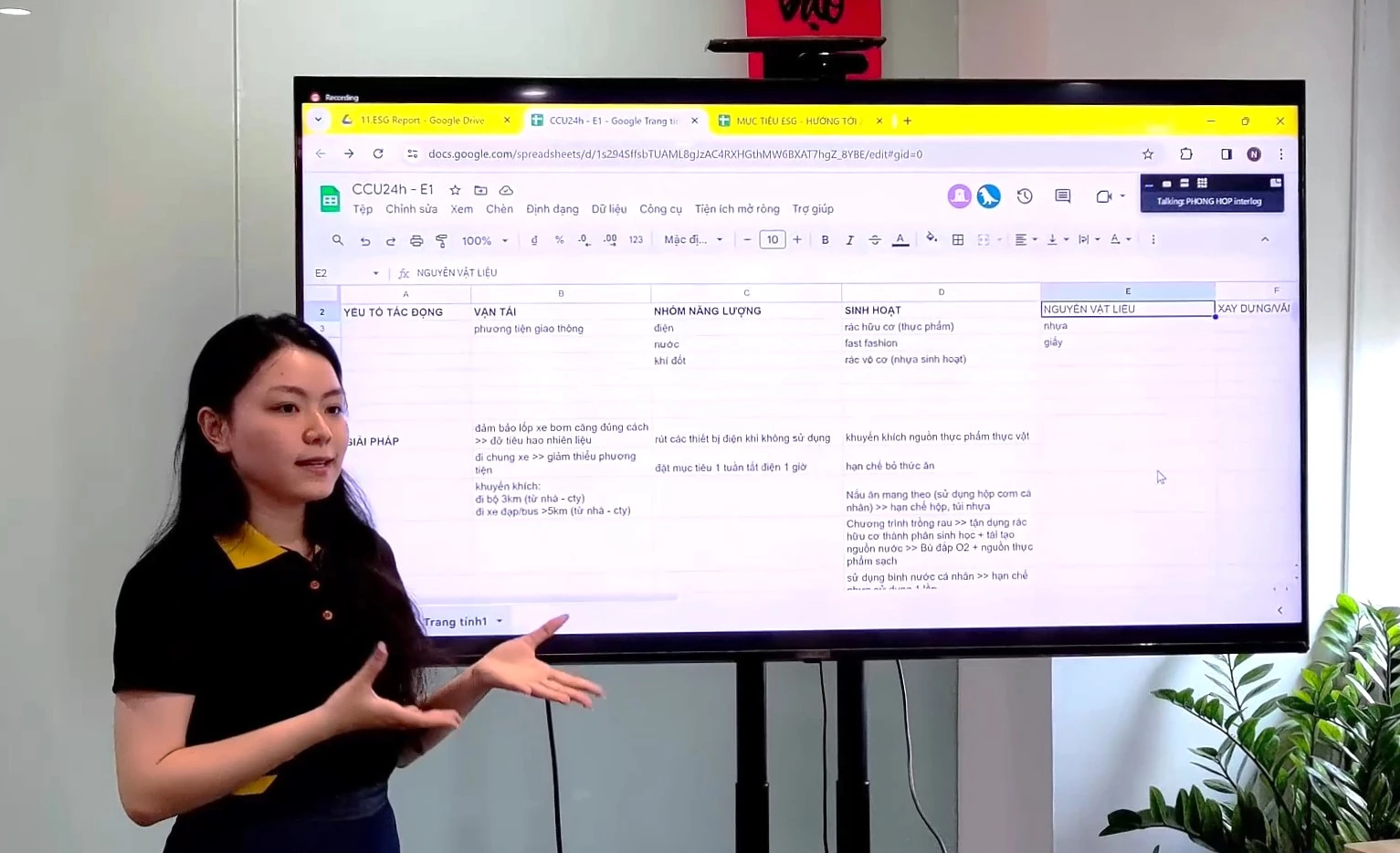
Task: Increase decimal places button
Action: (x=610, y=240)
